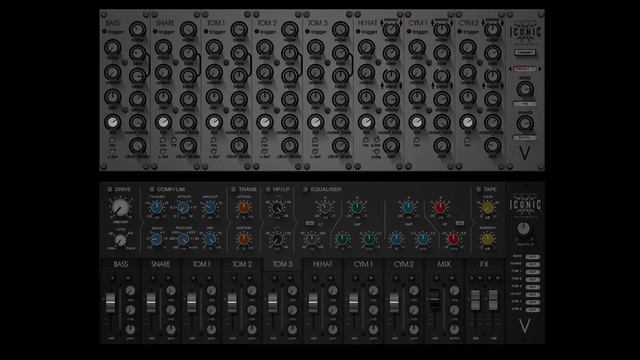Click the SNARE module white level knob

(163, 122)
